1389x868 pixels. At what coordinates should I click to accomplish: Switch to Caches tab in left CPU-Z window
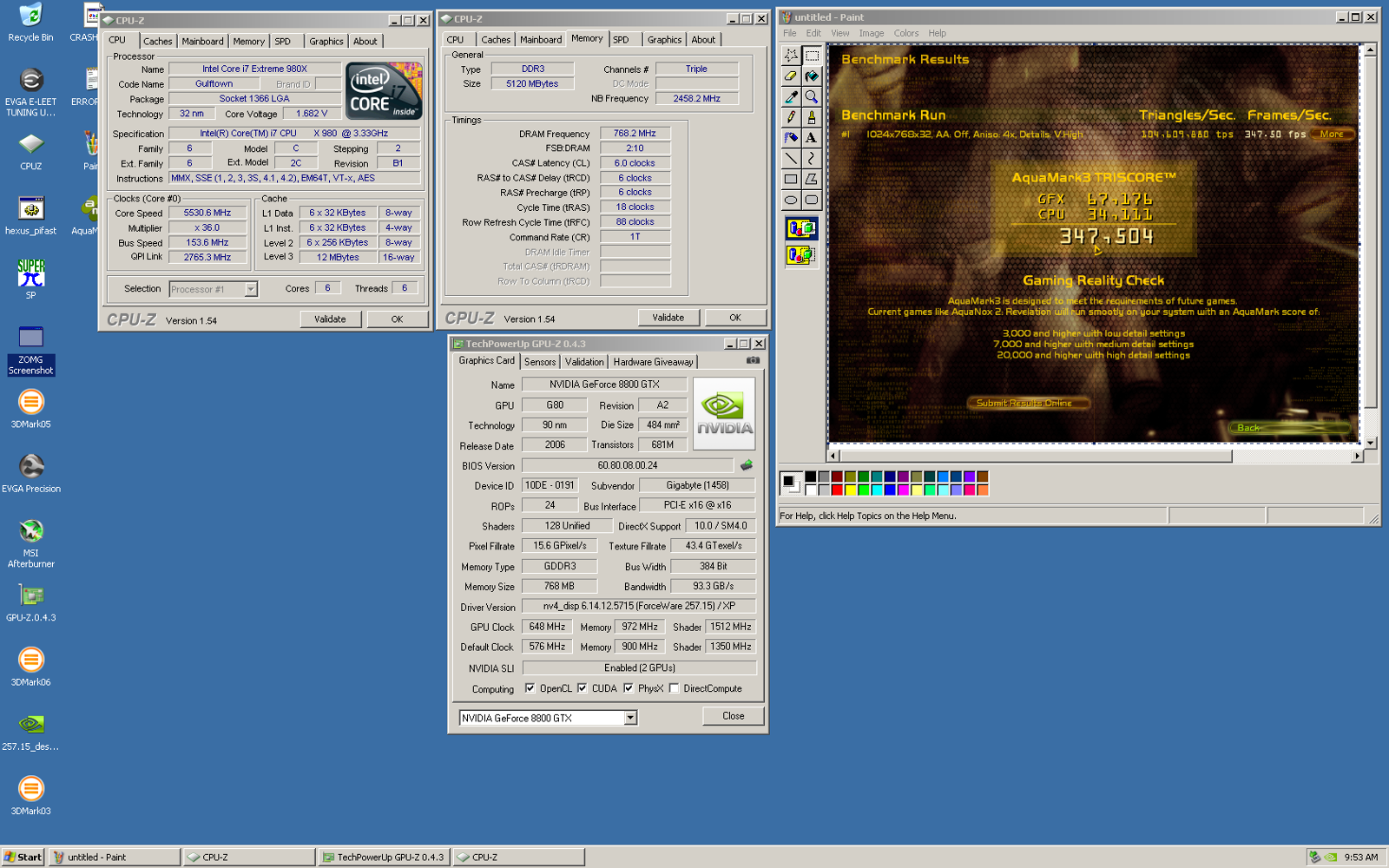[157, 41]
